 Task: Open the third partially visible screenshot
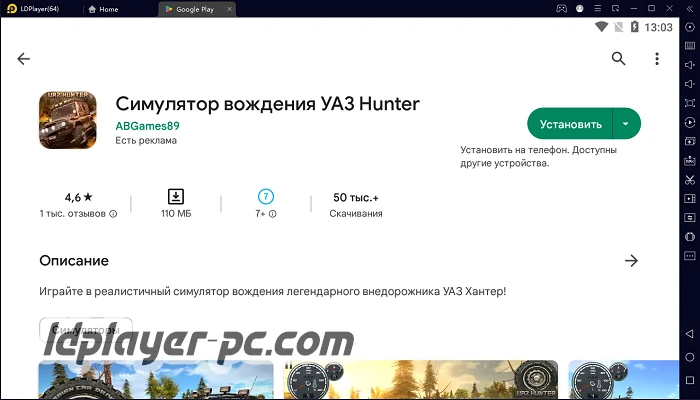(x=624, y=380)
